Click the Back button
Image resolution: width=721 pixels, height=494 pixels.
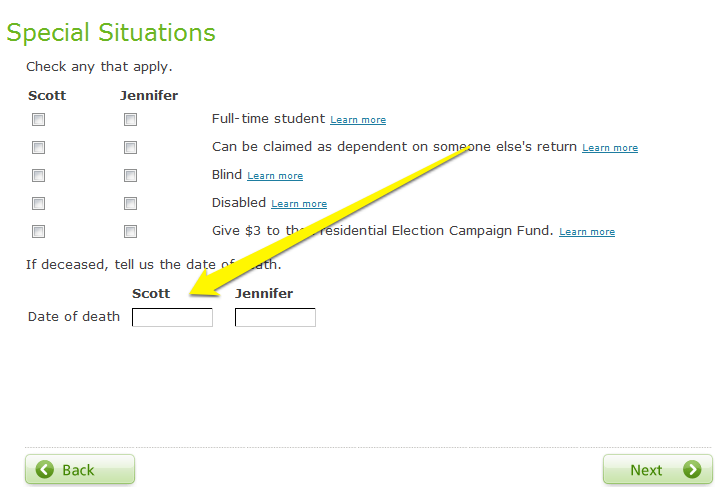click(x=80, y=470)
